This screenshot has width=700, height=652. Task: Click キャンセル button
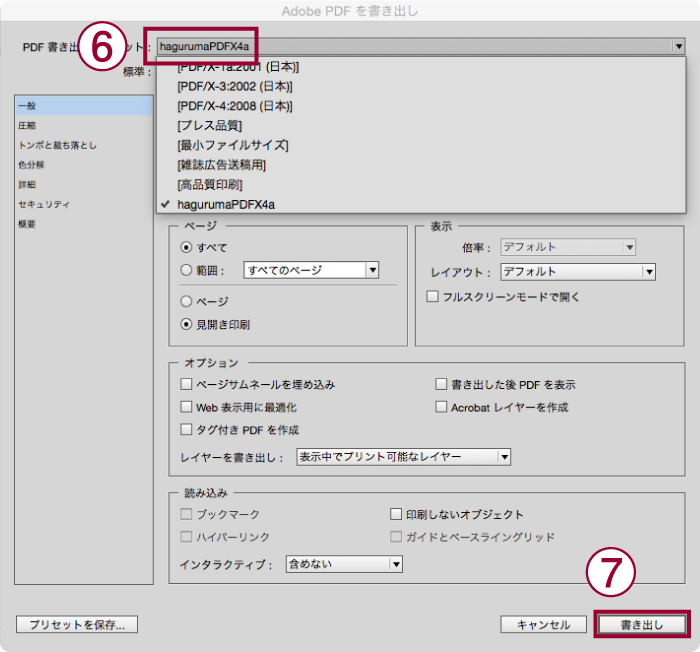[543, 624]
